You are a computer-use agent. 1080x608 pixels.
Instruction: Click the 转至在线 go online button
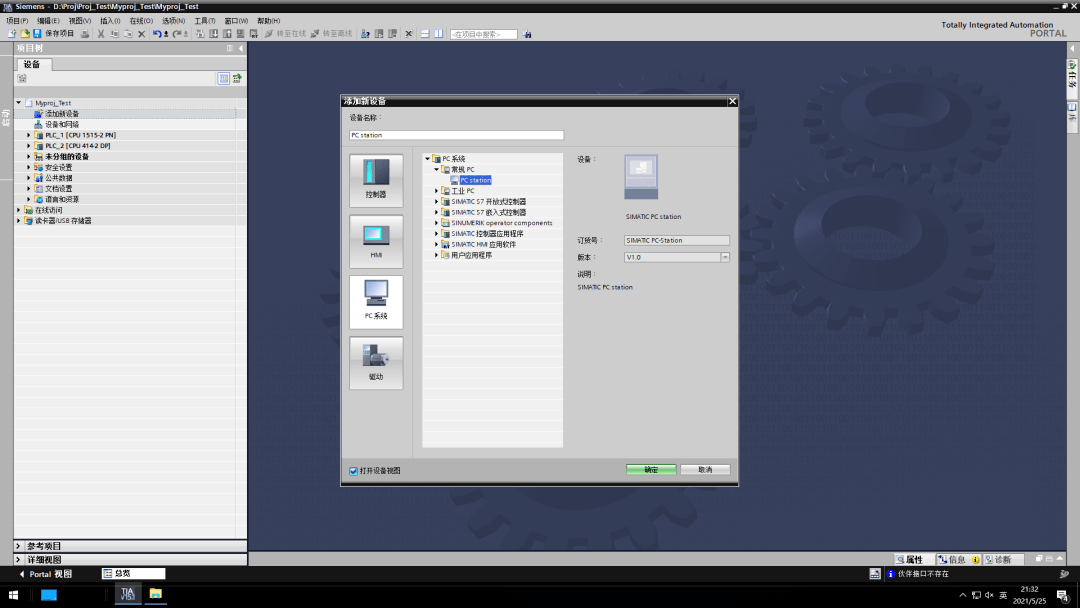[285, 34]
